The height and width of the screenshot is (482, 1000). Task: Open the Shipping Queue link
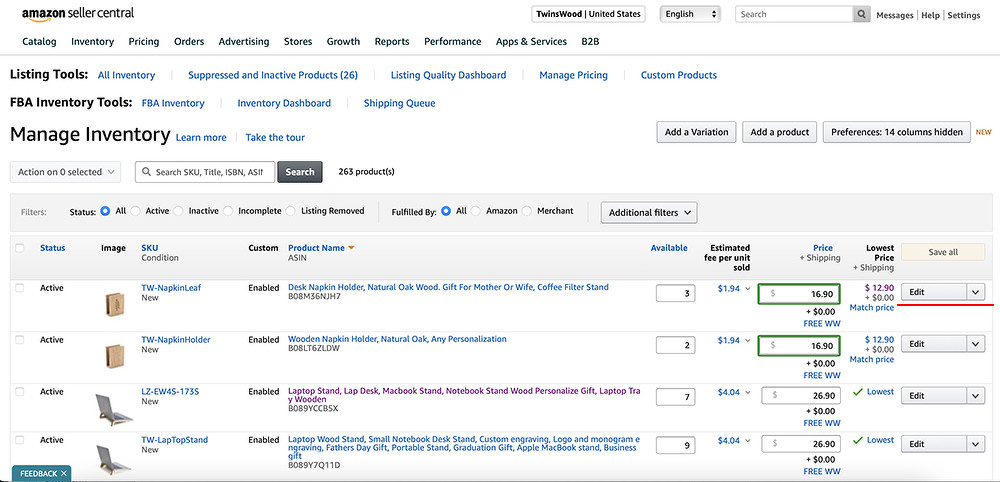399,103
